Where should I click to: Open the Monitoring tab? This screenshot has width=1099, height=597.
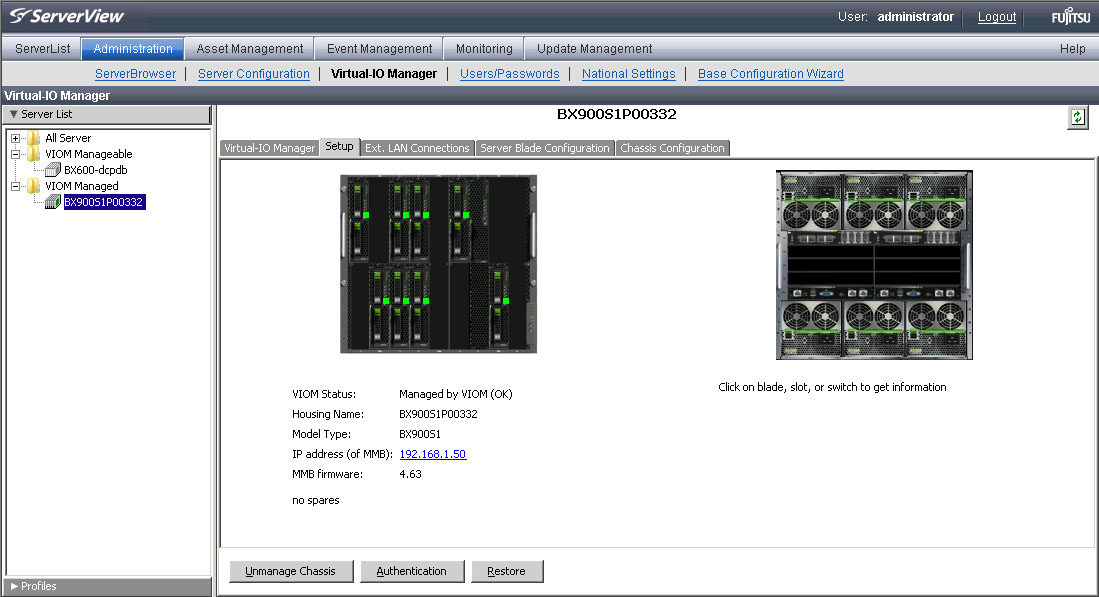click(x=484, y=48)
